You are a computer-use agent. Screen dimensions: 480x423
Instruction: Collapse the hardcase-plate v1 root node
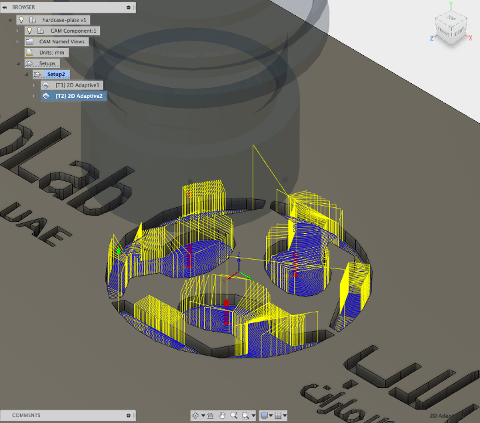[x=11, y=20]
